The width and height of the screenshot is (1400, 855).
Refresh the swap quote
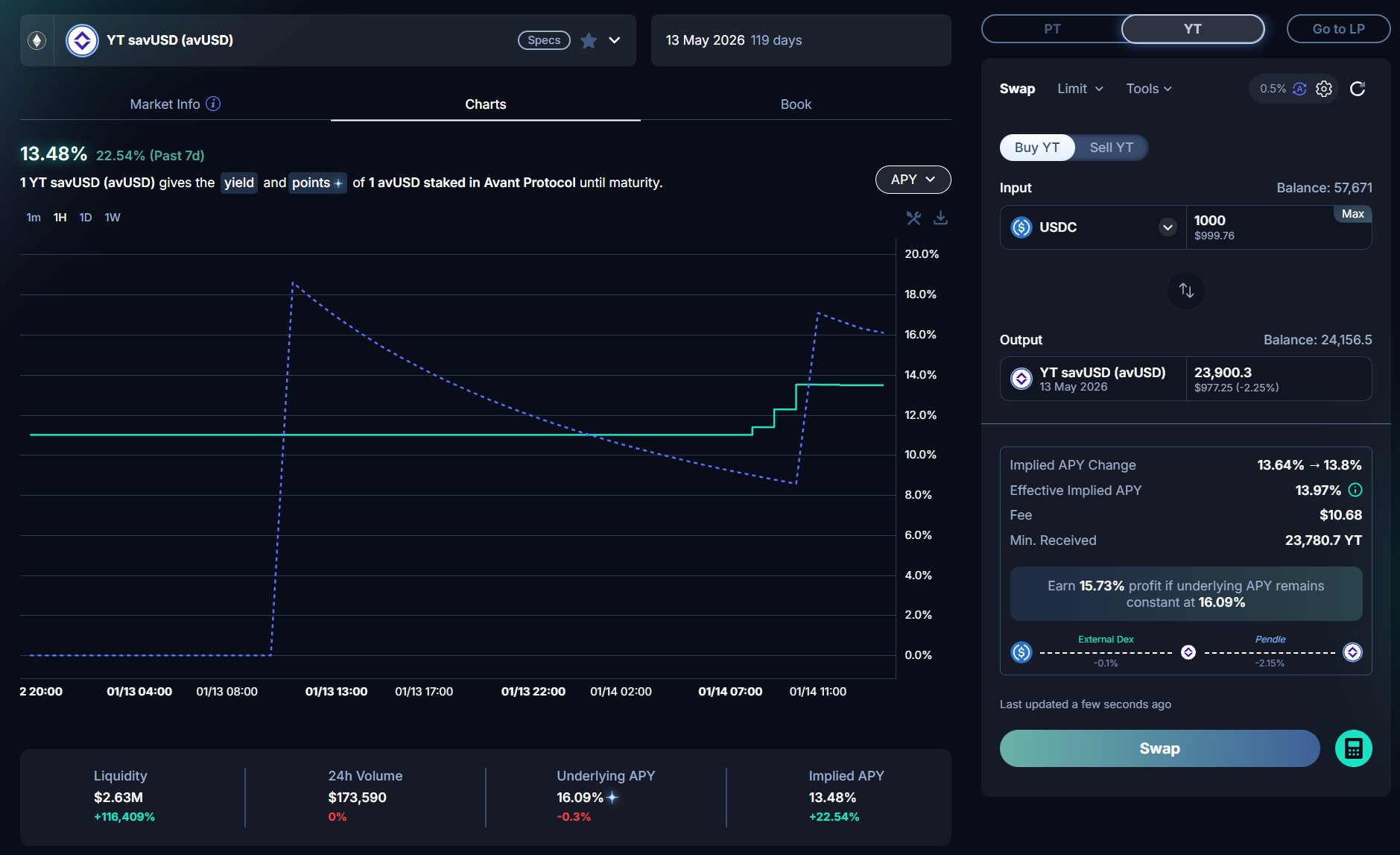click(1358, 89)
